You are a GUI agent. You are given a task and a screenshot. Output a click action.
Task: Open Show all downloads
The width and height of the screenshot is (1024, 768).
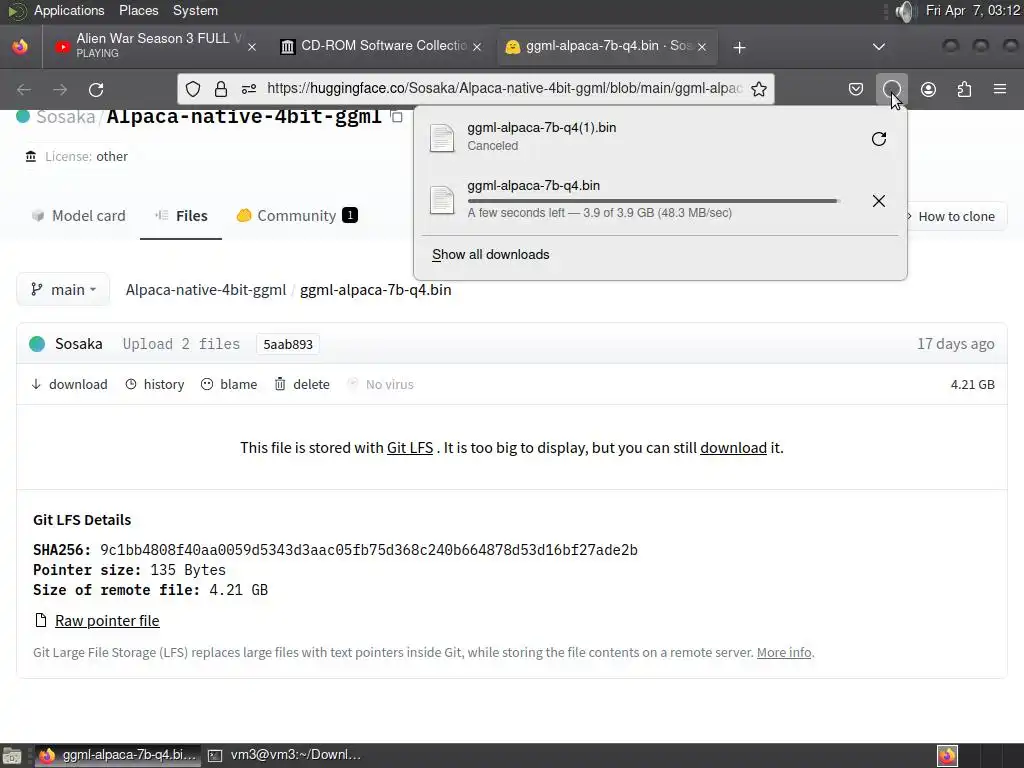point(490,255)
